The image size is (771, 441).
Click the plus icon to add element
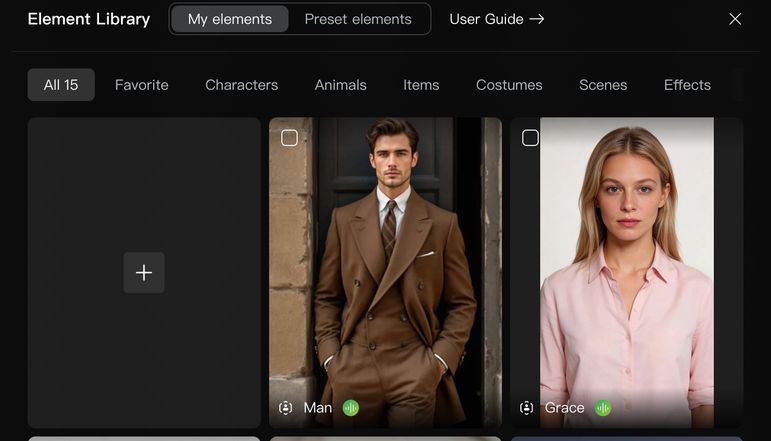coord(144,273)
